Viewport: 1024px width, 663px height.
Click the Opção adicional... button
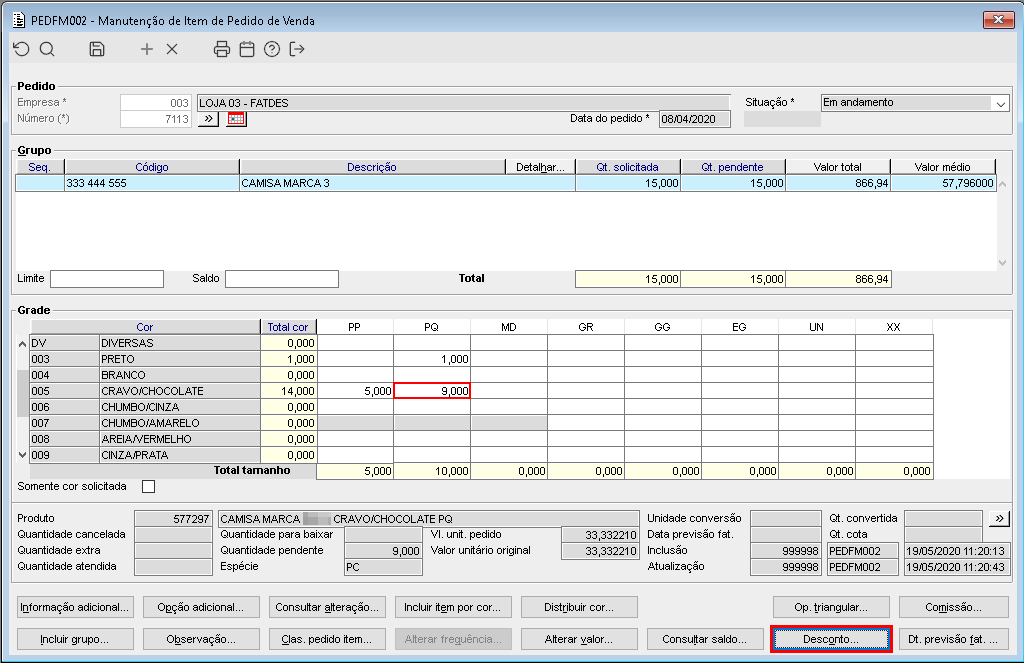coord(201,607)
